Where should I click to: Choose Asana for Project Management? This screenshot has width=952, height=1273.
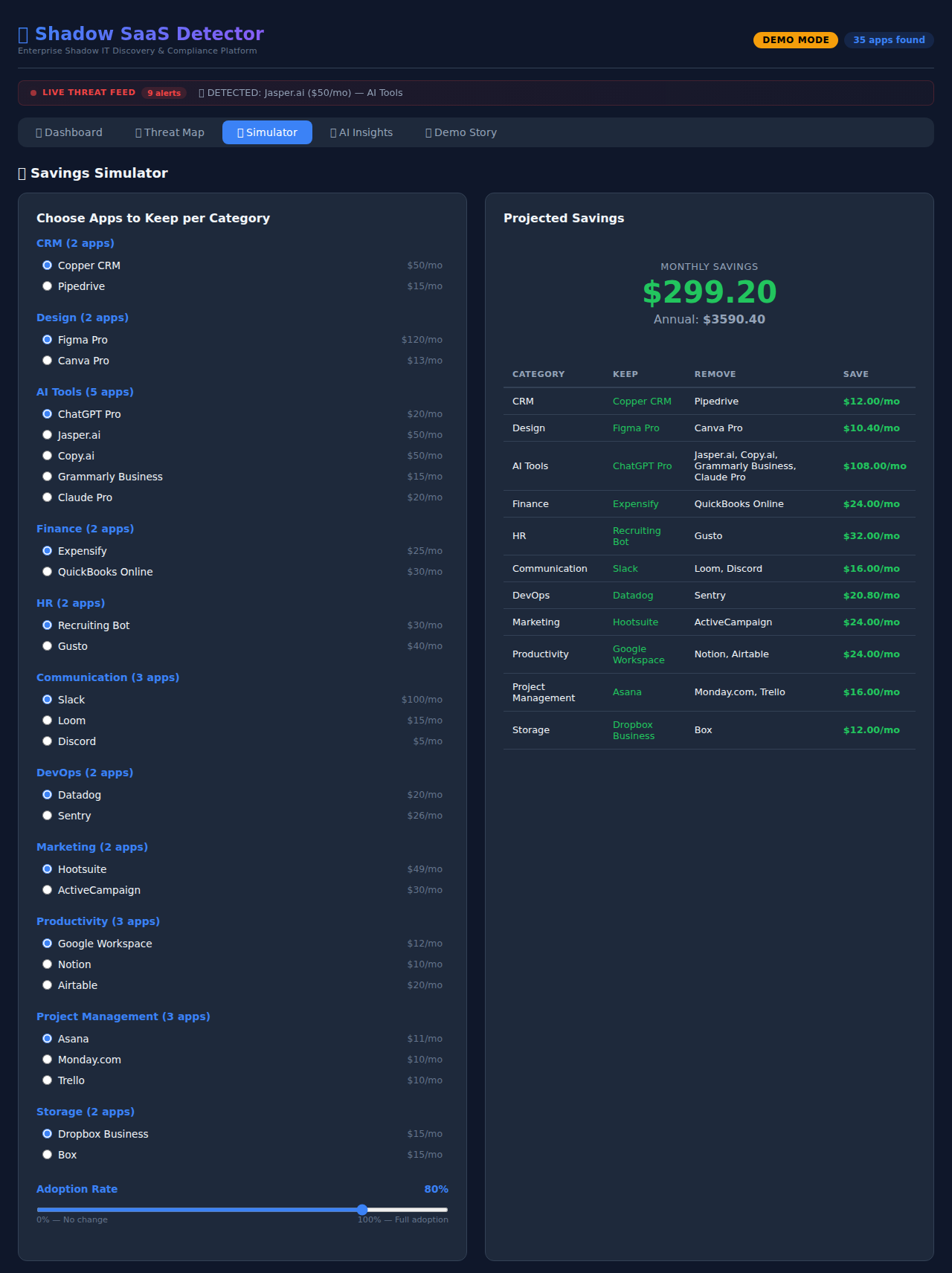pyautogui.click(x=47, y=1039)
